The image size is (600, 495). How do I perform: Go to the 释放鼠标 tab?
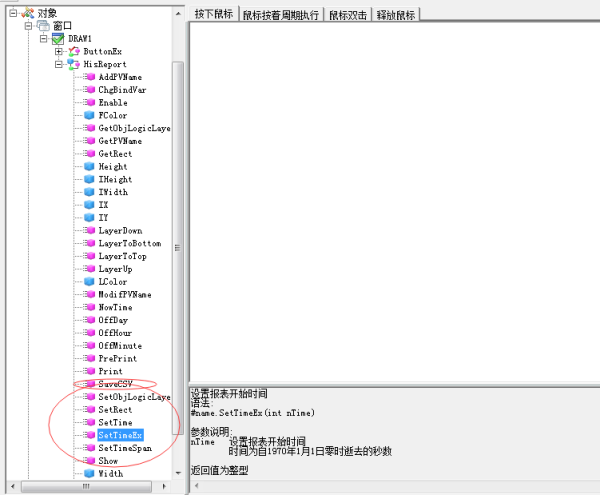tap(396, 15)
